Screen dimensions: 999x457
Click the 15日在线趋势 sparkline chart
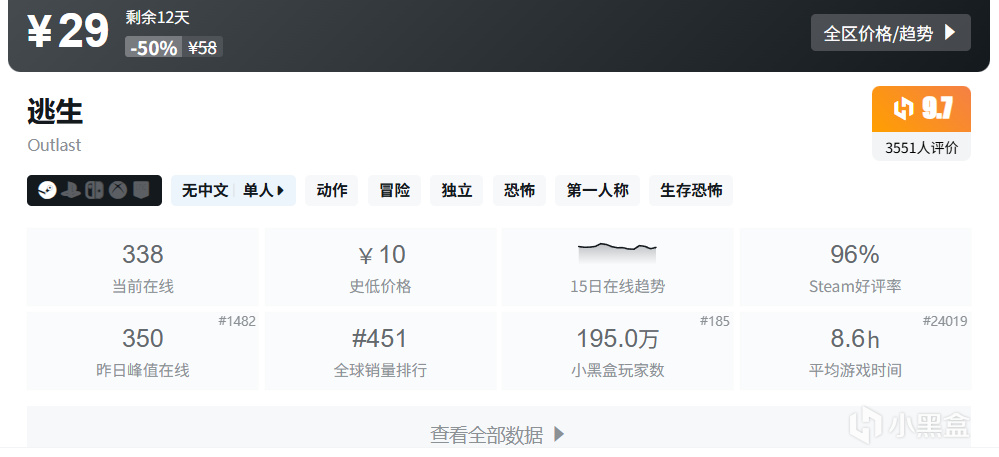617,253
